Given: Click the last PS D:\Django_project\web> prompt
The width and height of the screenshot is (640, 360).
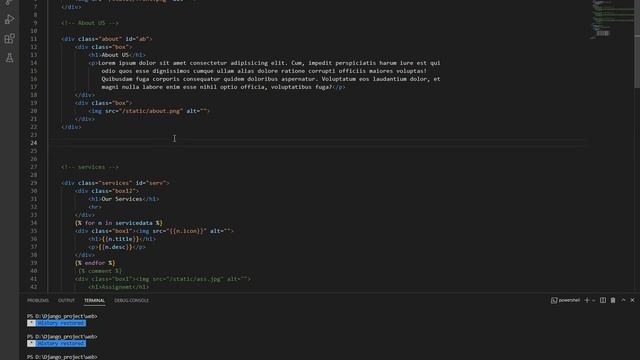Looking at the screenshot, I should [x=62, y=357].
